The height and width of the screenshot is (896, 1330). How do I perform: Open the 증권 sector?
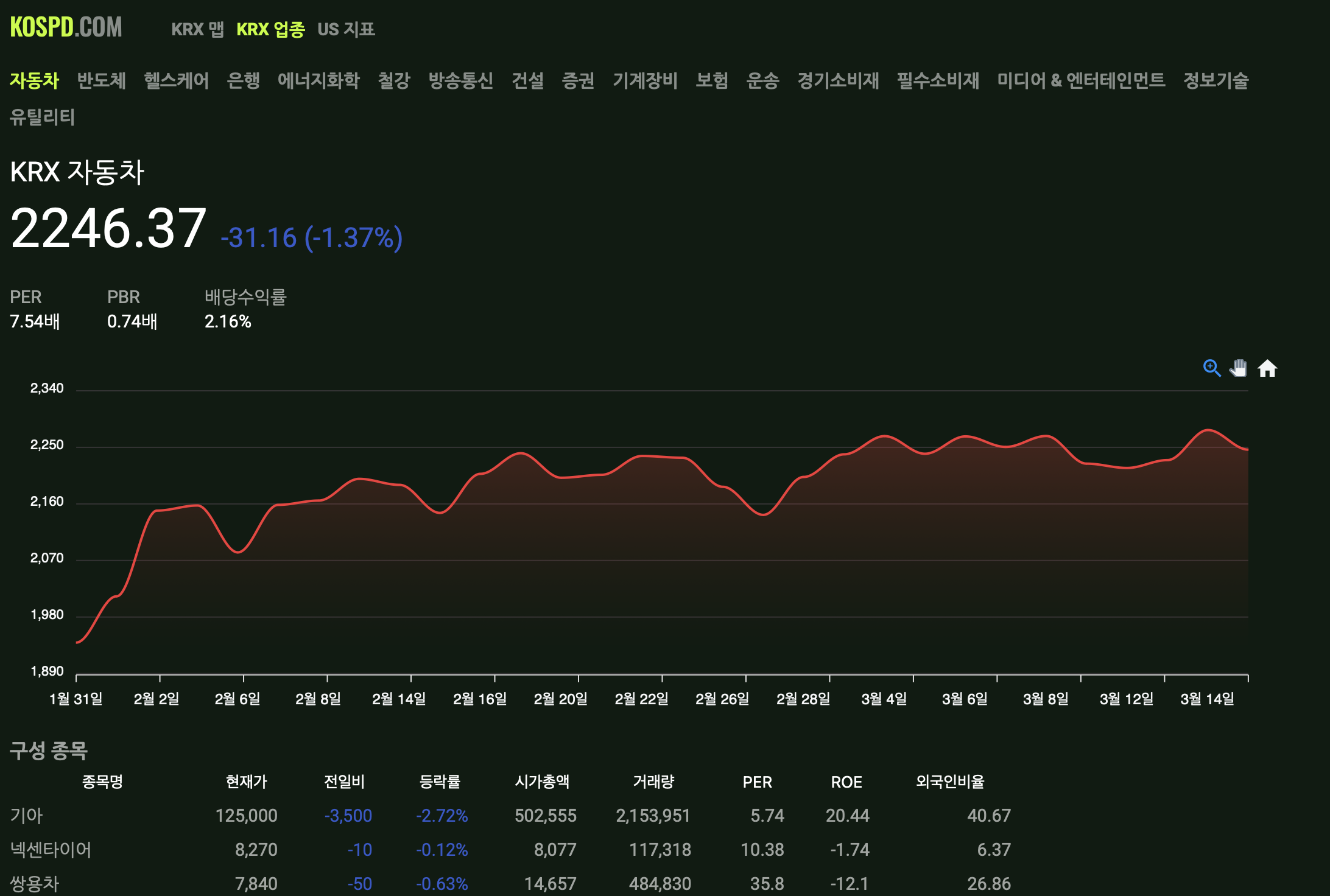tap(578, 80)
